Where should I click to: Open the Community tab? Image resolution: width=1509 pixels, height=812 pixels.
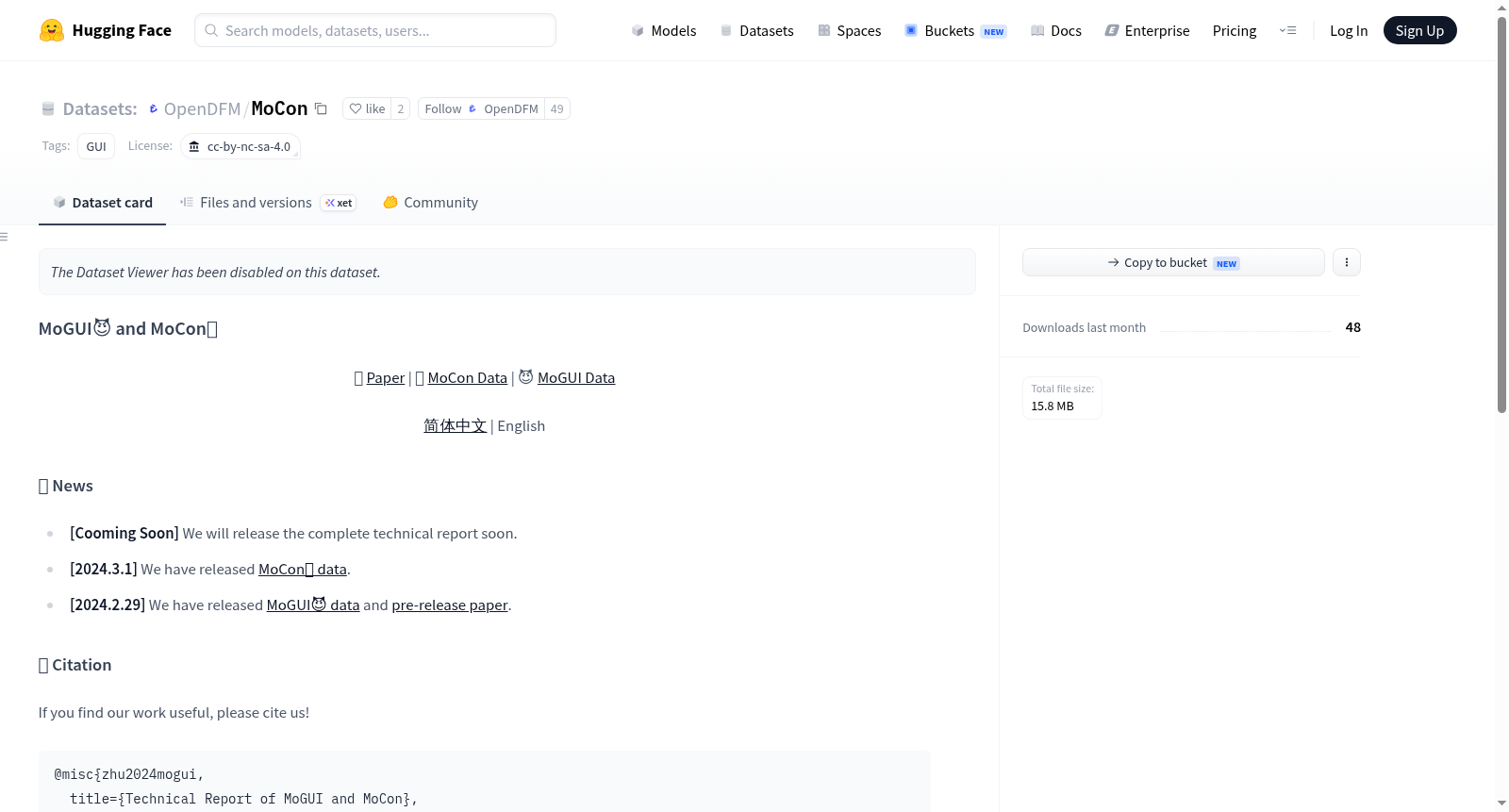(430, 203)
